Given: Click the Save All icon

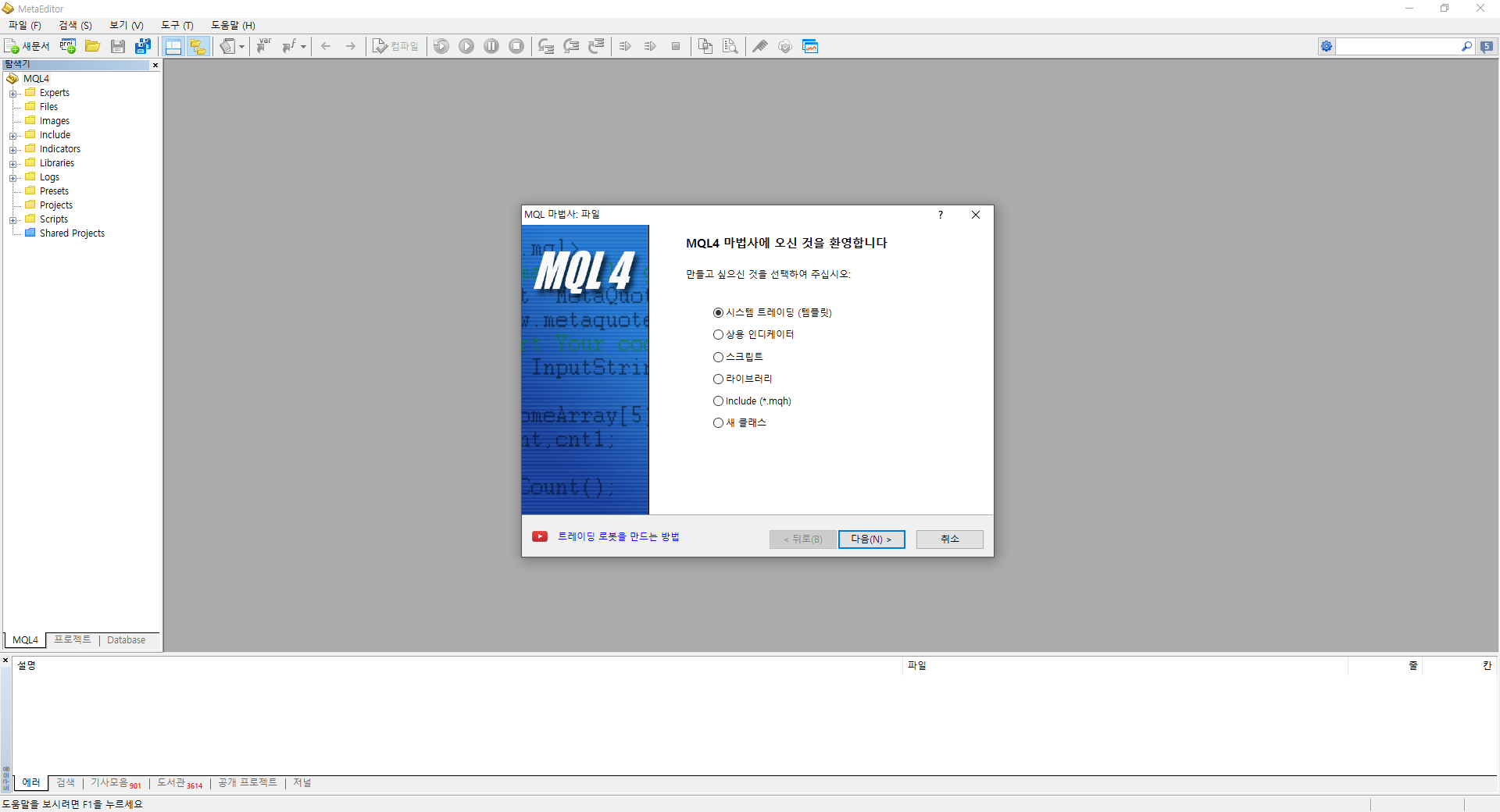Looking at the screenshot, I should point(143,46).
